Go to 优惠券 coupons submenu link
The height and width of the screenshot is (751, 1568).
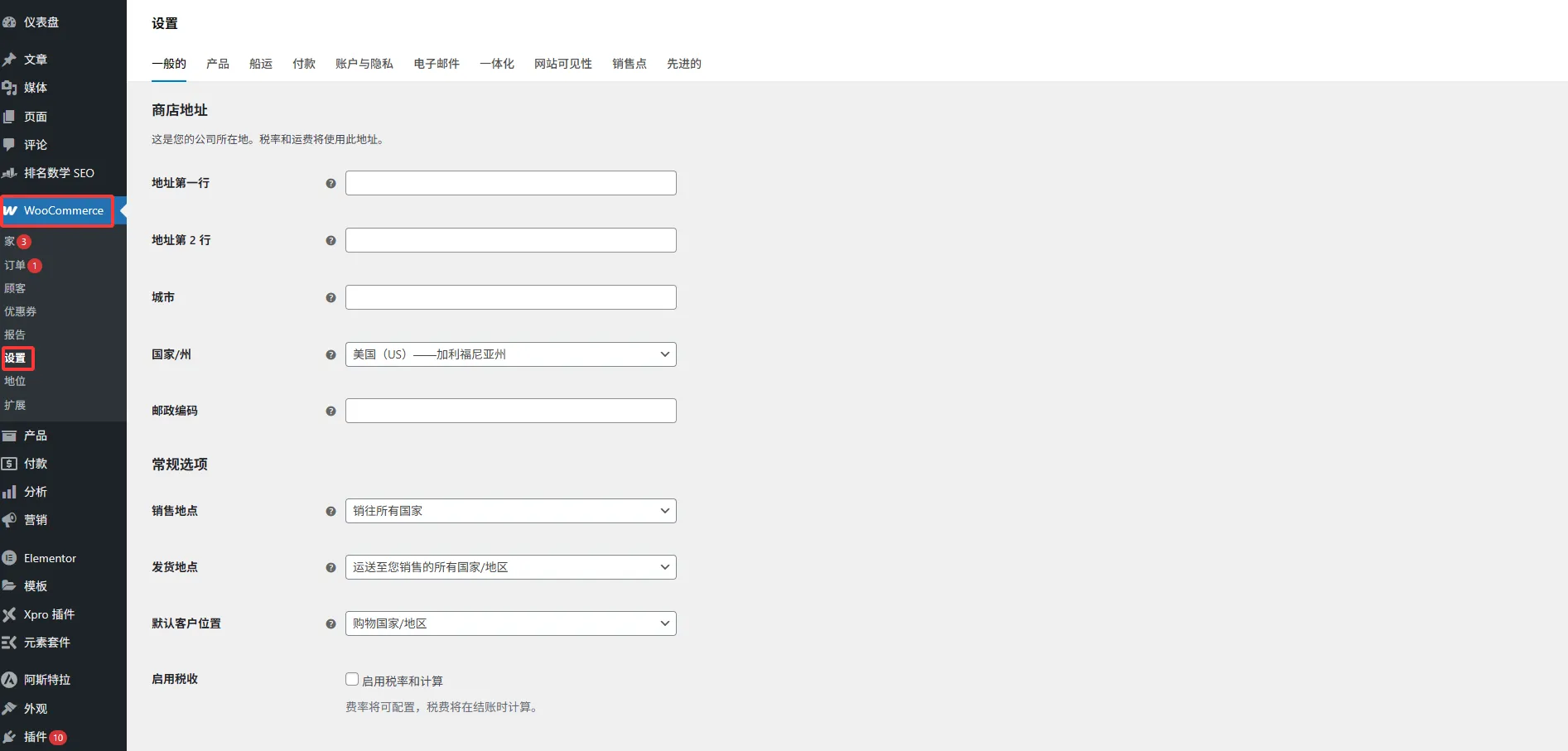21,311
